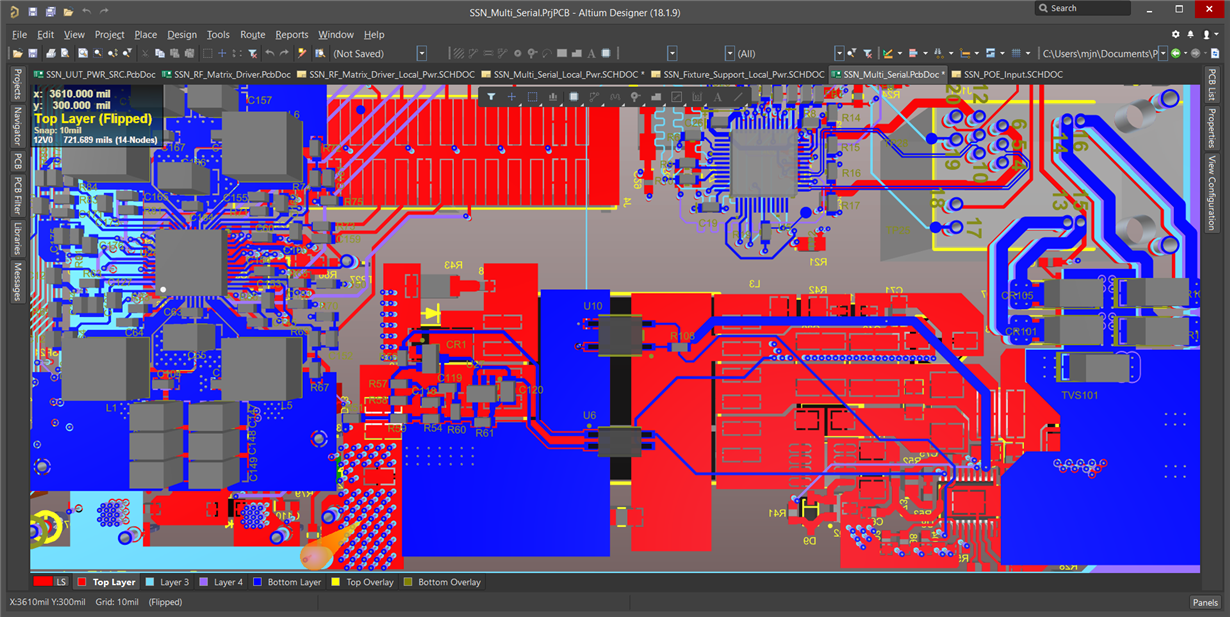Click the red LS layer set swatch
This screenshot has height=617, width=1230.
tap(42, 581)
